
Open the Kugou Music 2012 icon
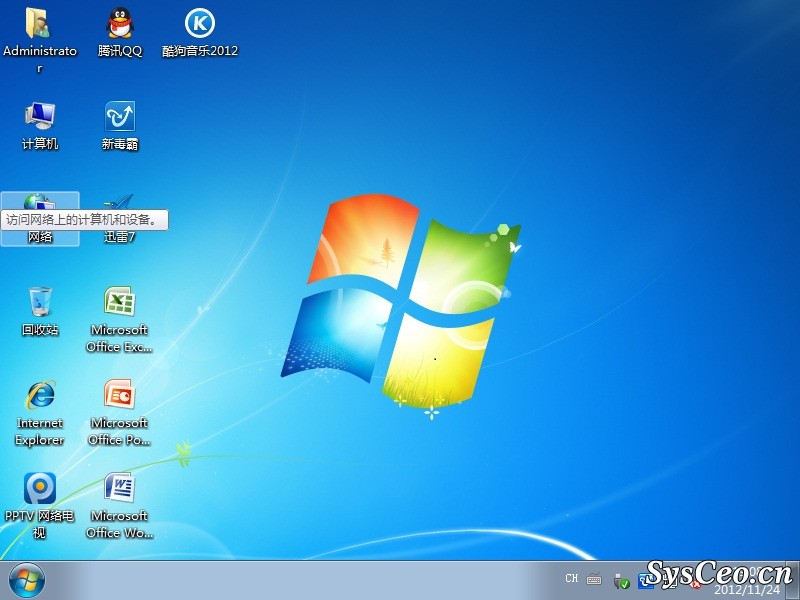[x=199, y=32]
